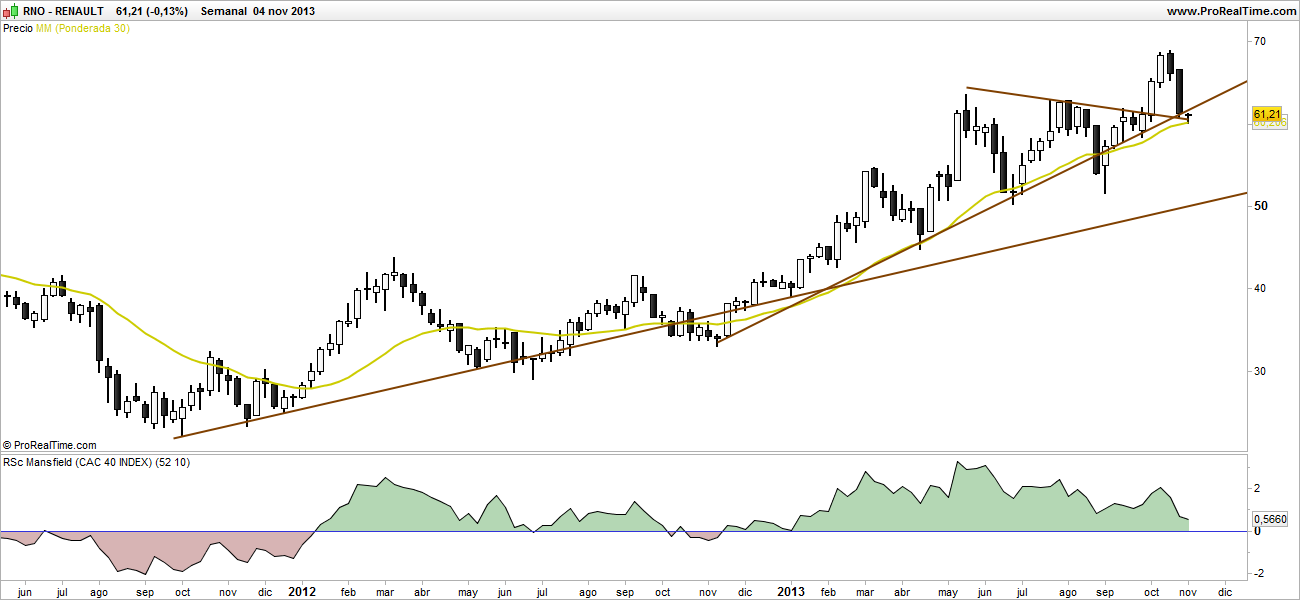
Task: Click the 40 price axis label
Action: point(1260,288)
